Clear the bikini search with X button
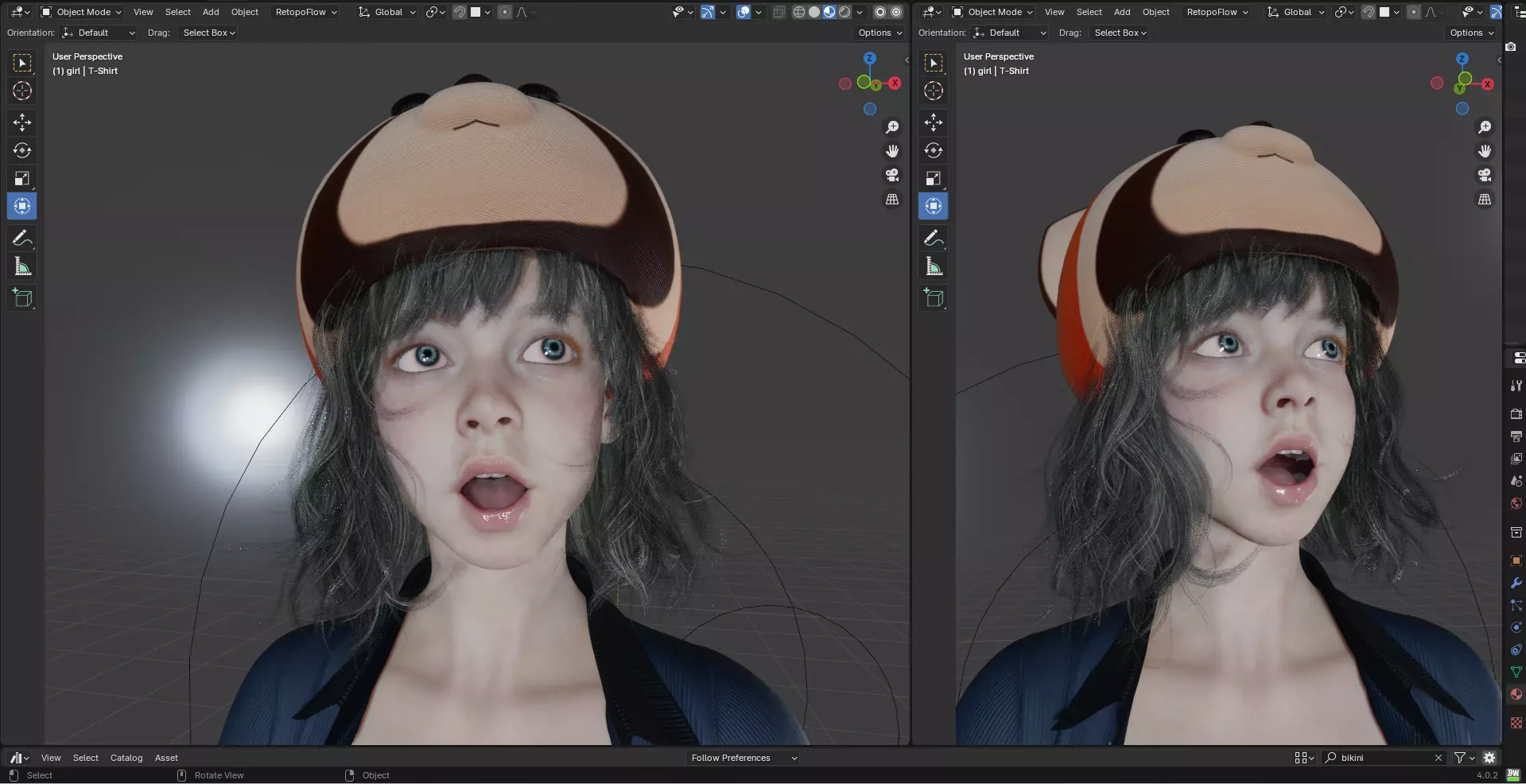Viewport: 1526px width, 784px height. click(x=1438, y=758)
